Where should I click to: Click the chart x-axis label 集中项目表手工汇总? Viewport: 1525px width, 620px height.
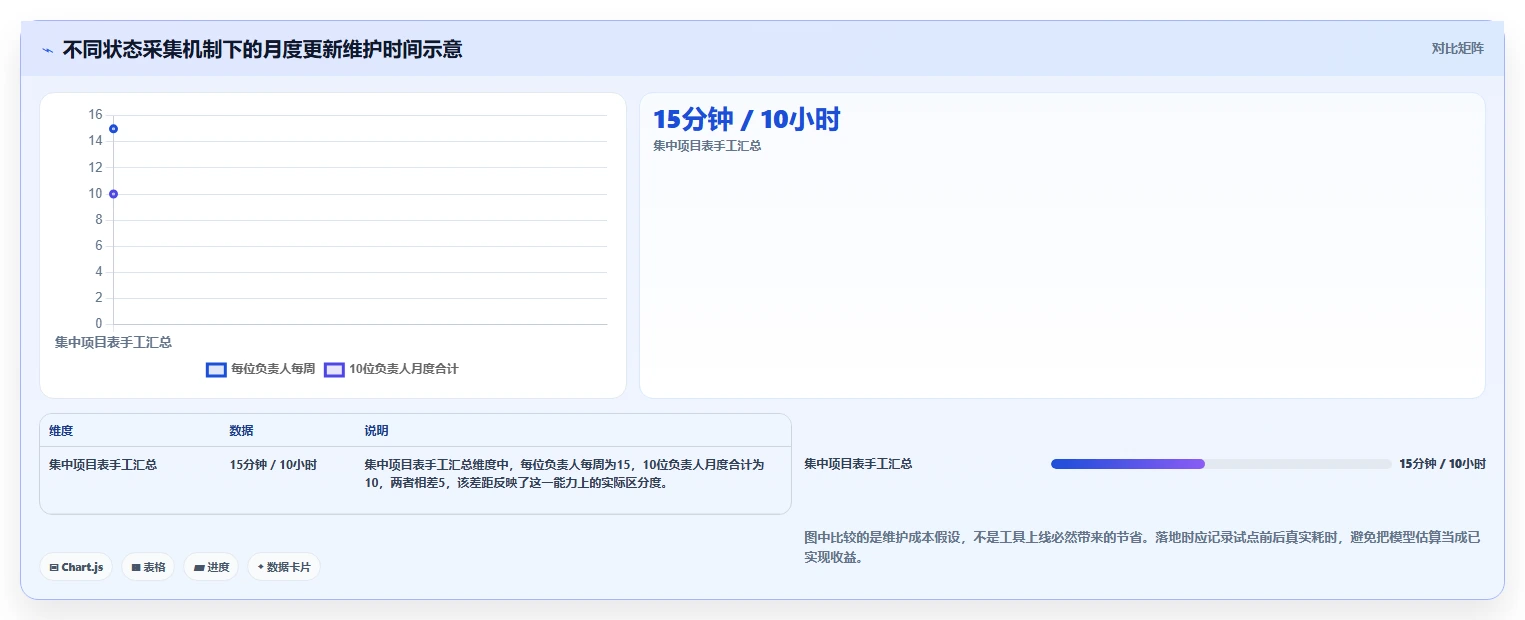coord(113,342)
